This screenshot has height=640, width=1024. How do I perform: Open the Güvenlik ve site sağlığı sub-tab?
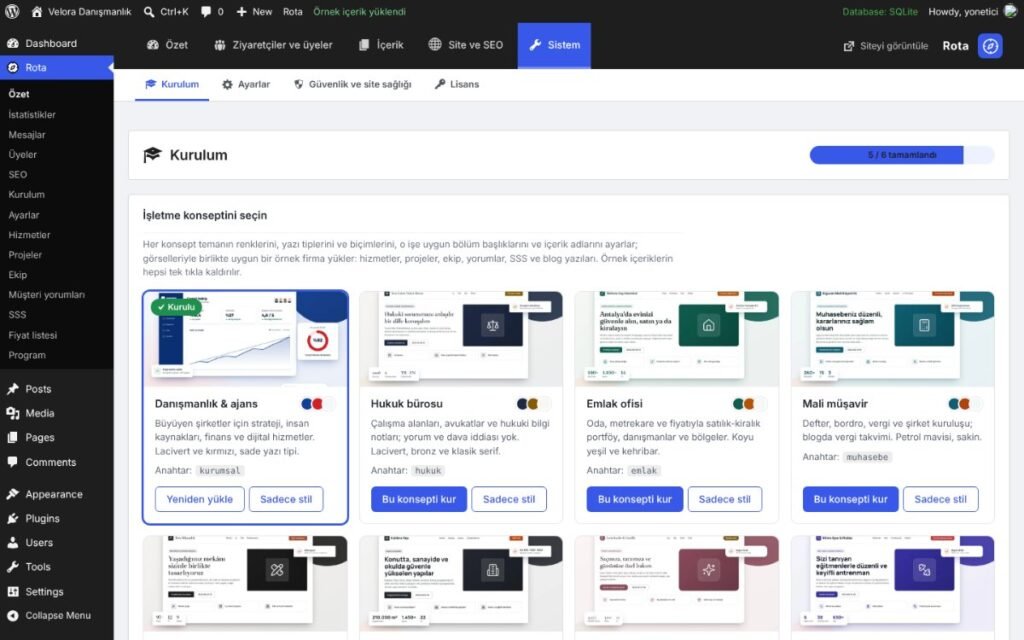[353, 84]
